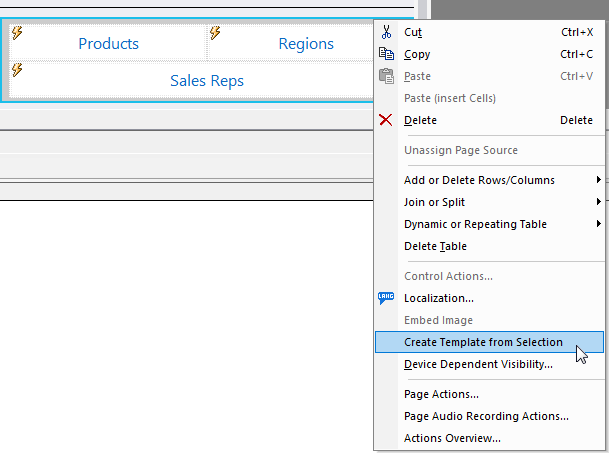The height and width of the screenshot is (455, 609).
Task: Click the Regions link in table
Action: (306, 44)
